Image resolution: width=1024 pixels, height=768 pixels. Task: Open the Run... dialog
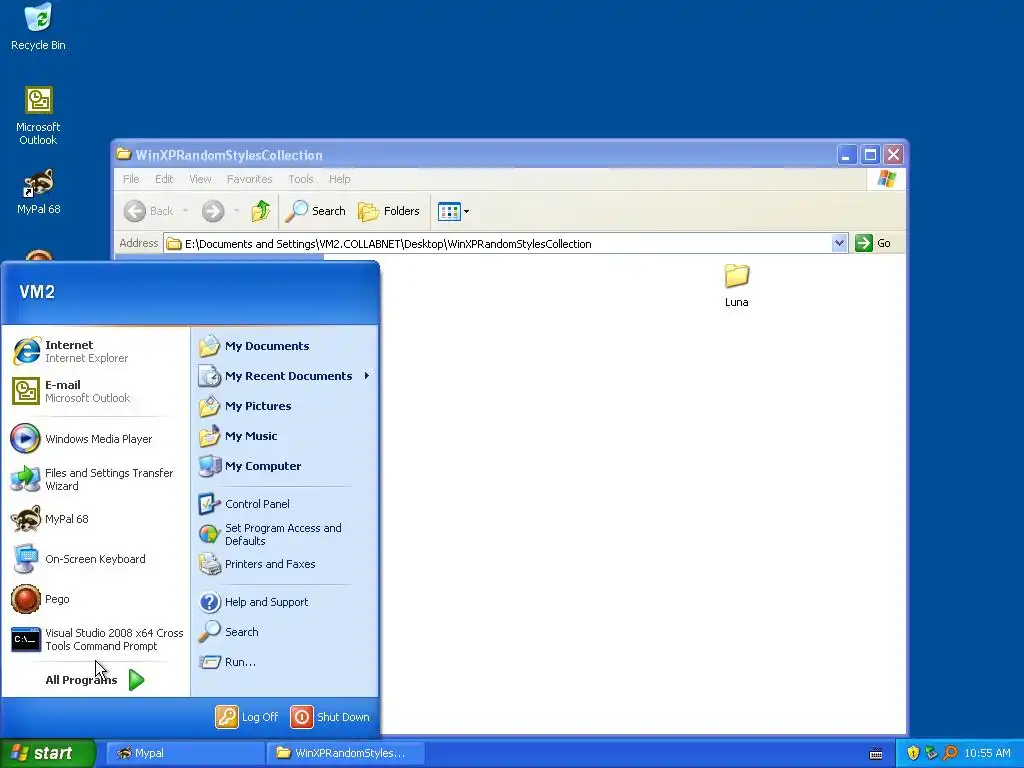285,662
